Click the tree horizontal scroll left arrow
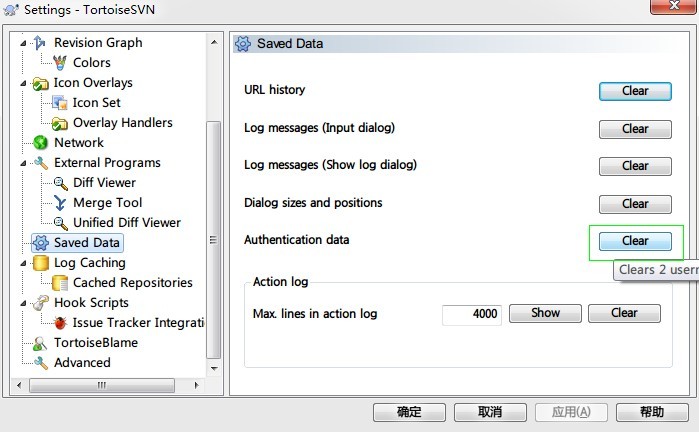Image resolution: width=699 pixels, height=432 pixels. tap(19, 385)
